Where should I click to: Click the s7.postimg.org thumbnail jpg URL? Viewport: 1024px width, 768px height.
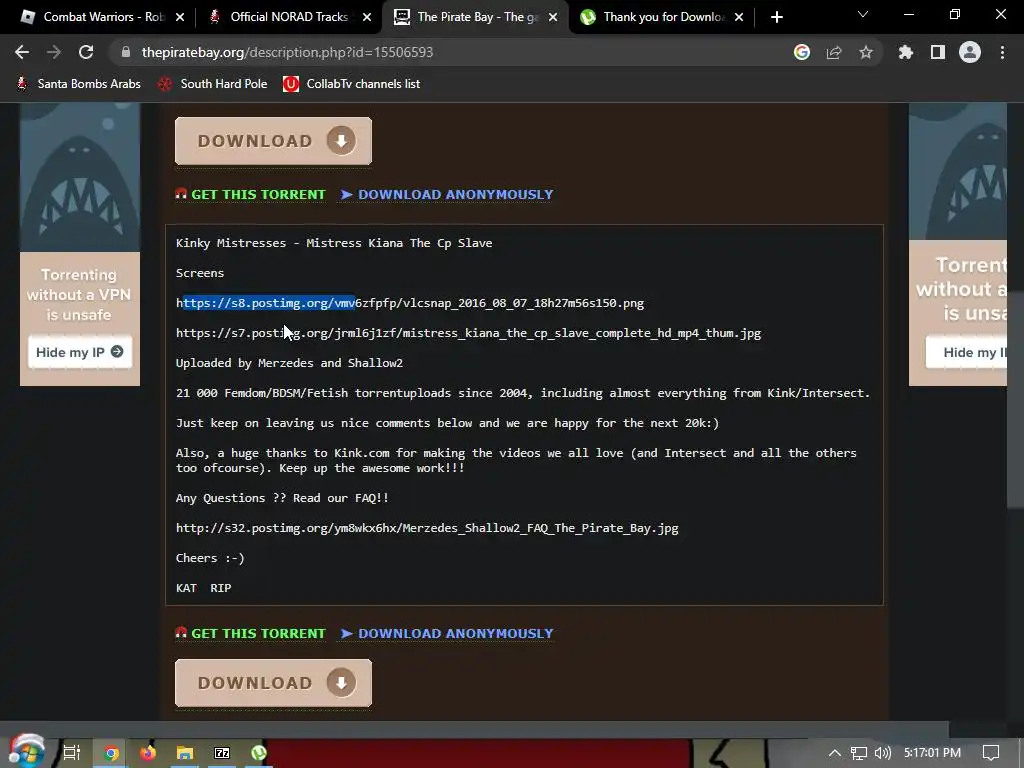(468, 333)
